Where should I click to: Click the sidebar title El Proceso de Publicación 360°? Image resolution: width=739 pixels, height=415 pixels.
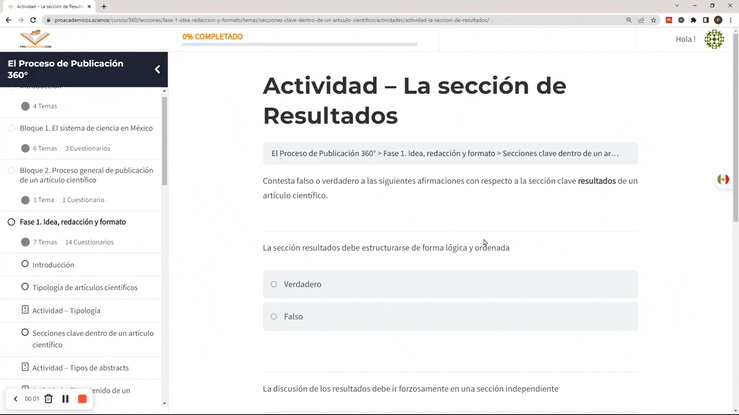click(x=66, y=69)
